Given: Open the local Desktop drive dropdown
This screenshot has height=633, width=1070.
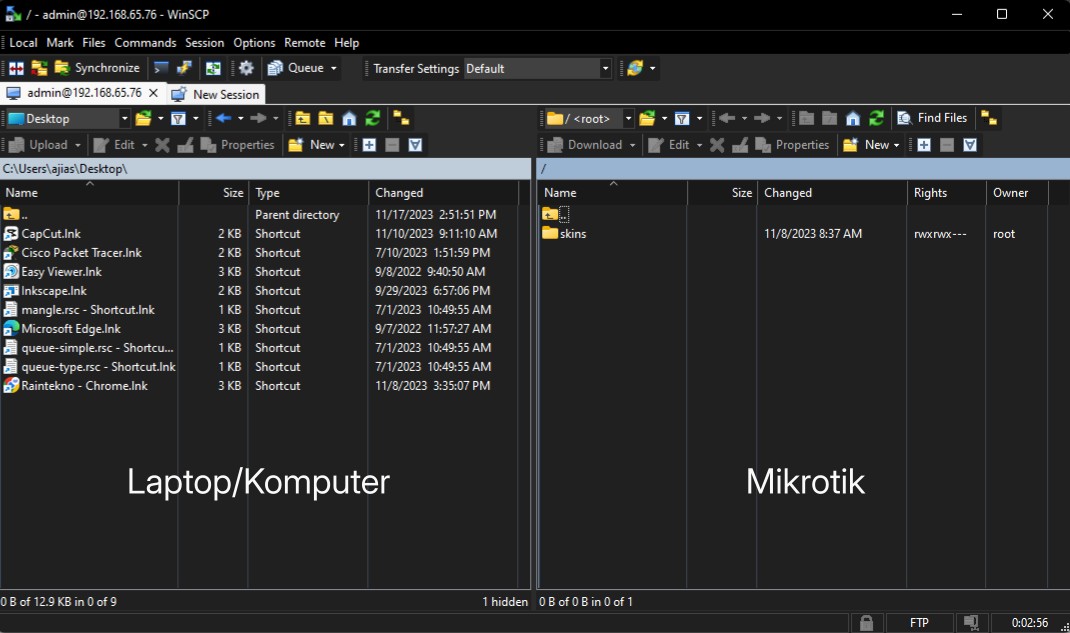Looking at the screenshot, I should (x=124, y=118).
